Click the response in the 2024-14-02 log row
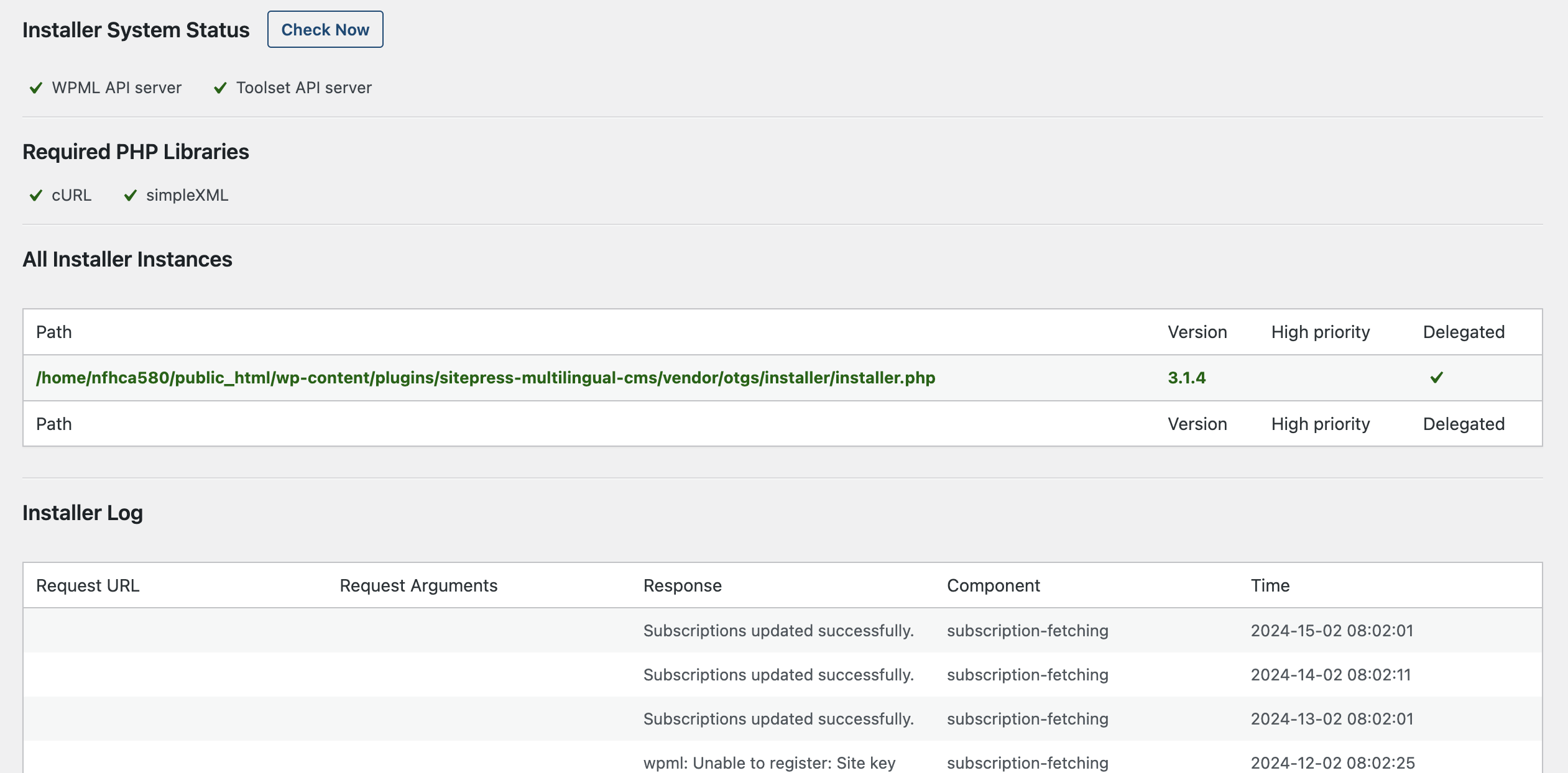 [x=778, y=675]
